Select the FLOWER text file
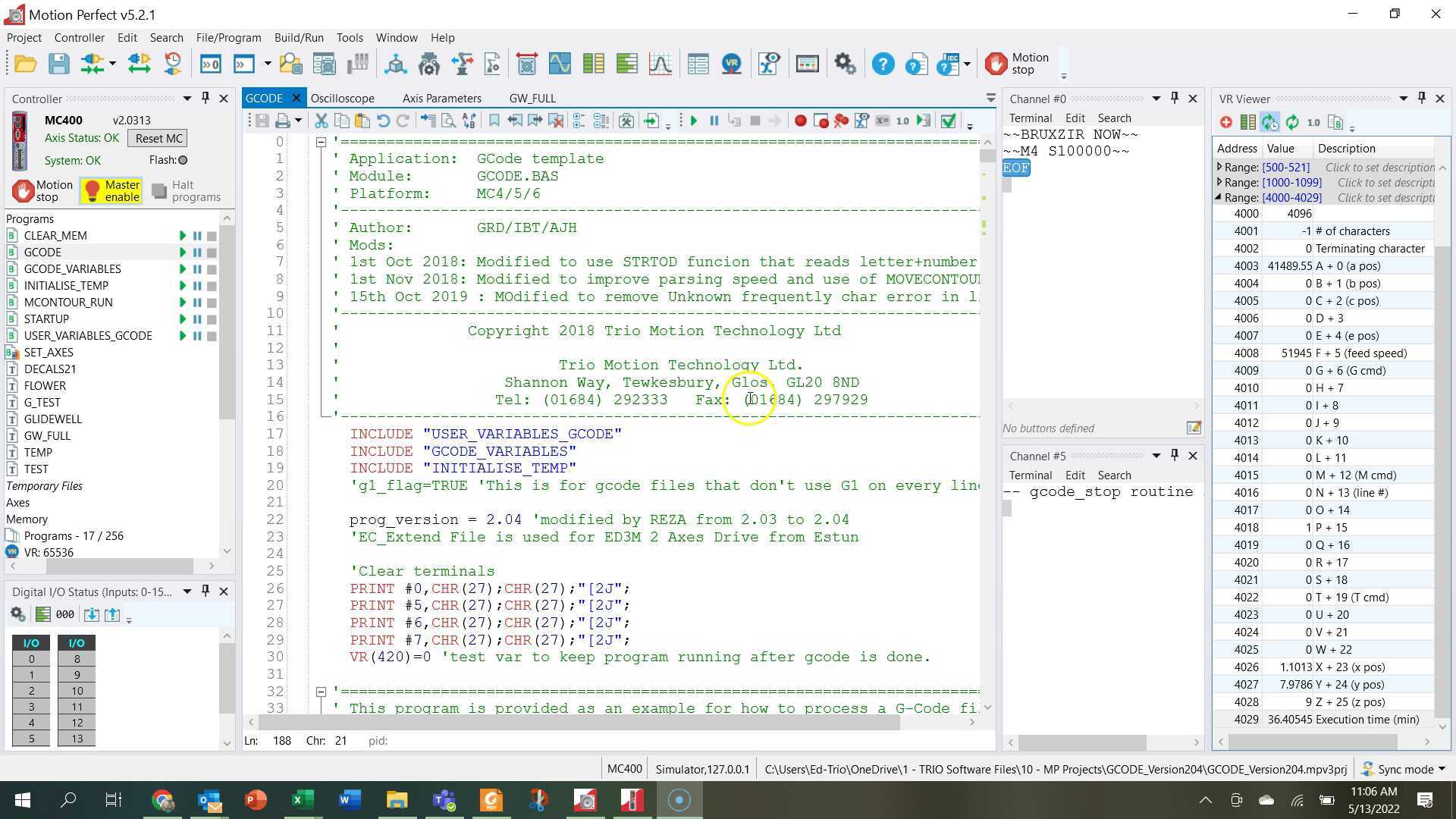The width and height of the screenshot is (1456, 819). (x=45, y=386)
